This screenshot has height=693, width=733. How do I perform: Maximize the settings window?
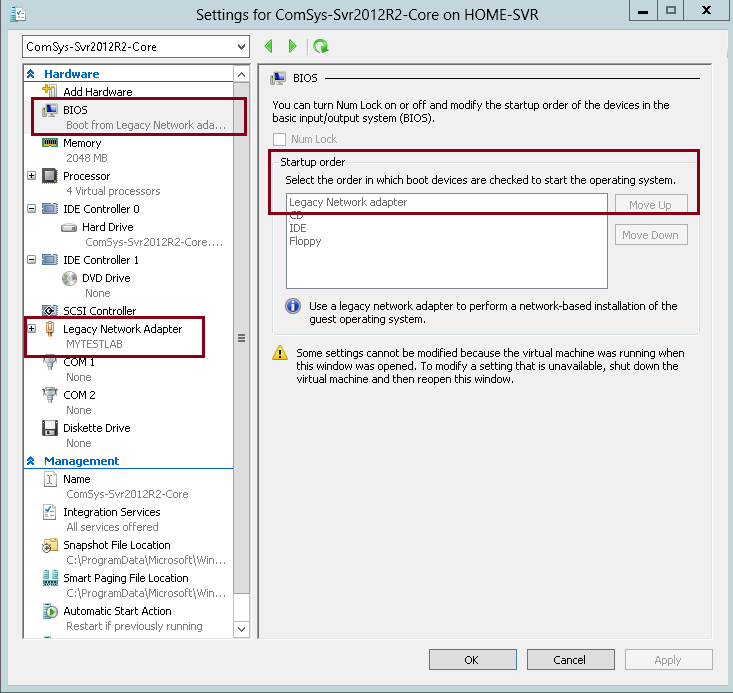pos(671,11)
